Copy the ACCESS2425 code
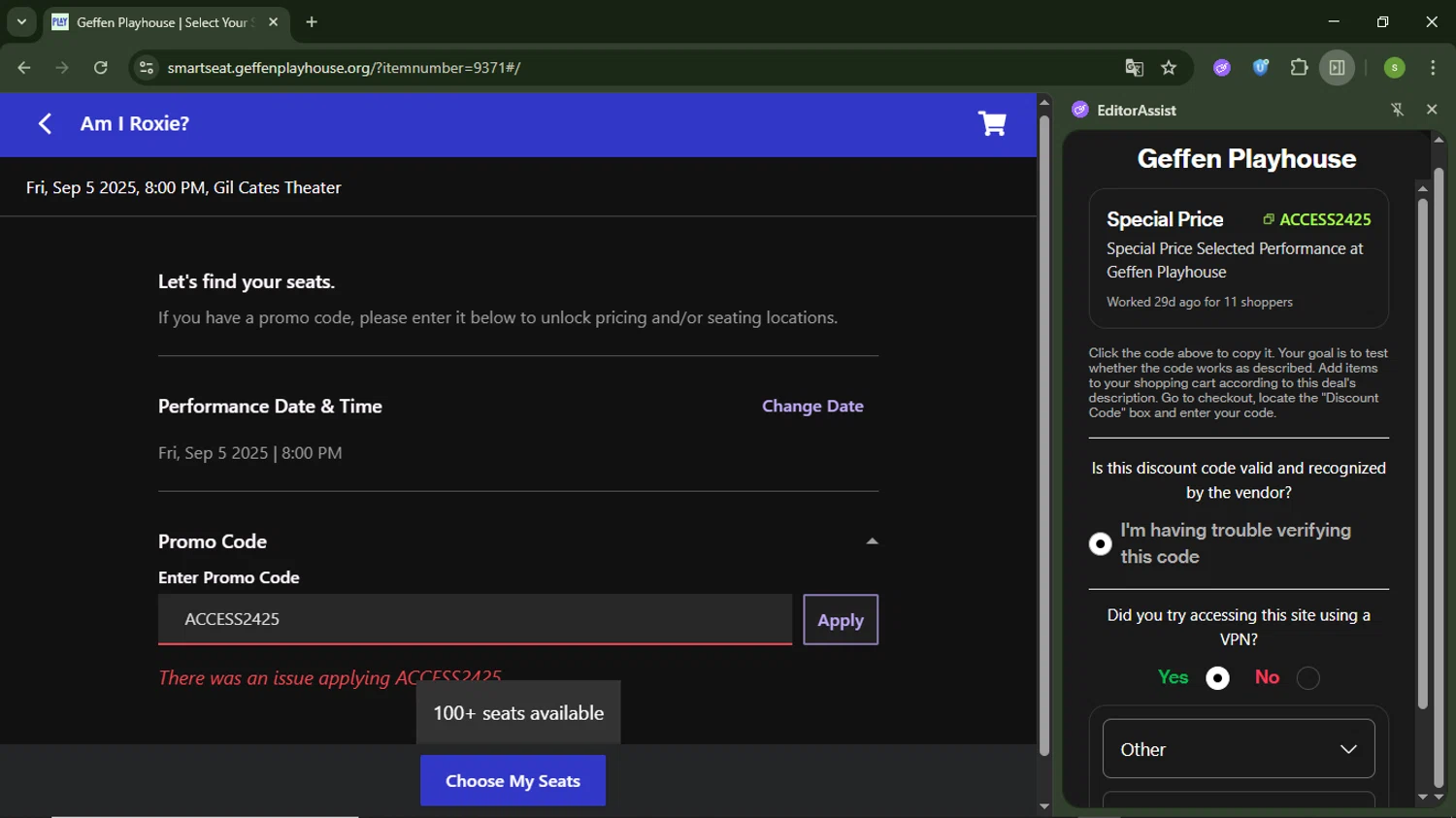The height and width of the screenshot is (818, 1456). click(1317, 219)
